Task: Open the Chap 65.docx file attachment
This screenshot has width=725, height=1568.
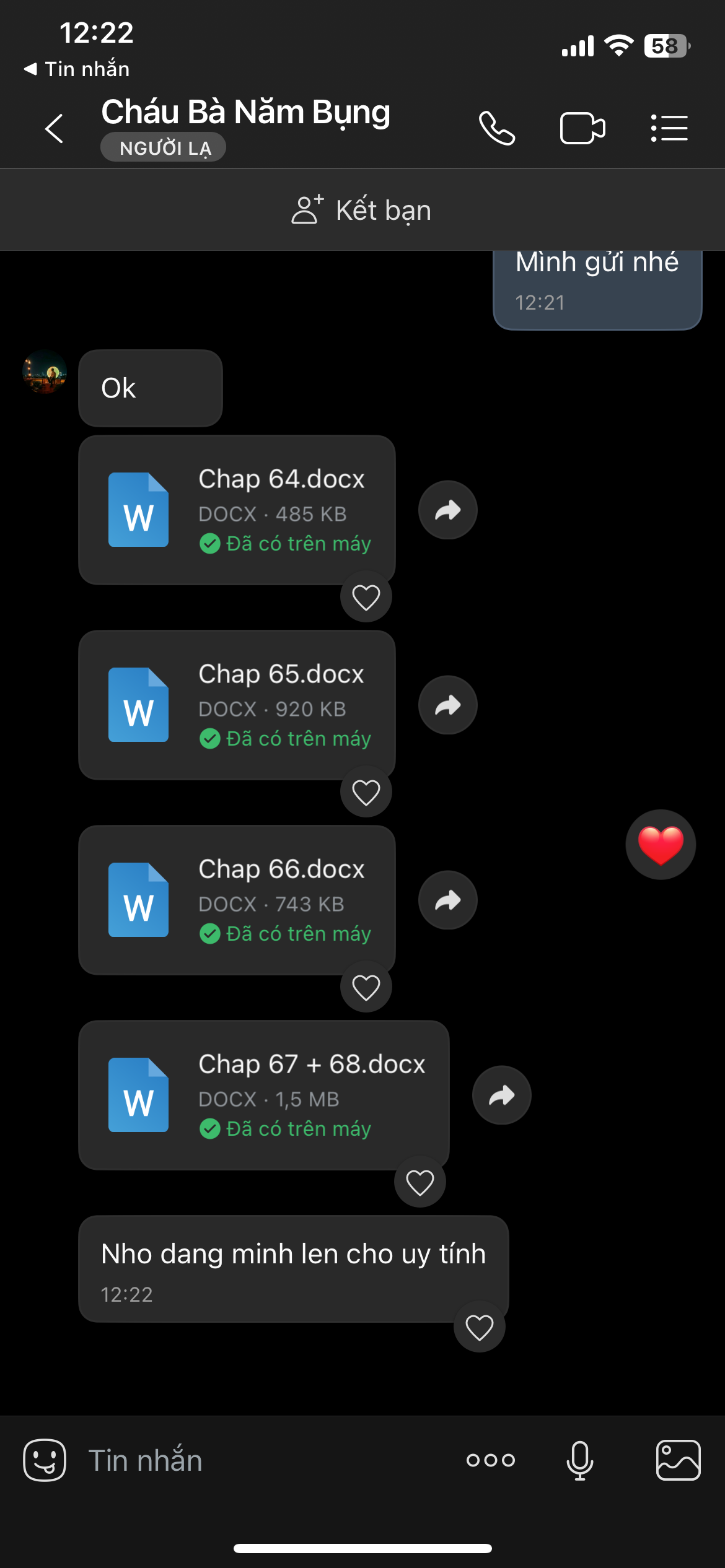Action: [237, 705]
